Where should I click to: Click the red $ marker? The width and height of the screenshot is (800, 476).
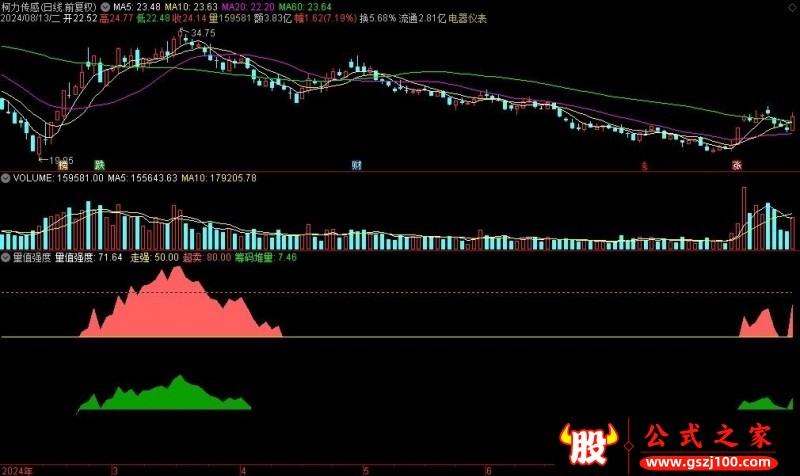coord(644,166)
